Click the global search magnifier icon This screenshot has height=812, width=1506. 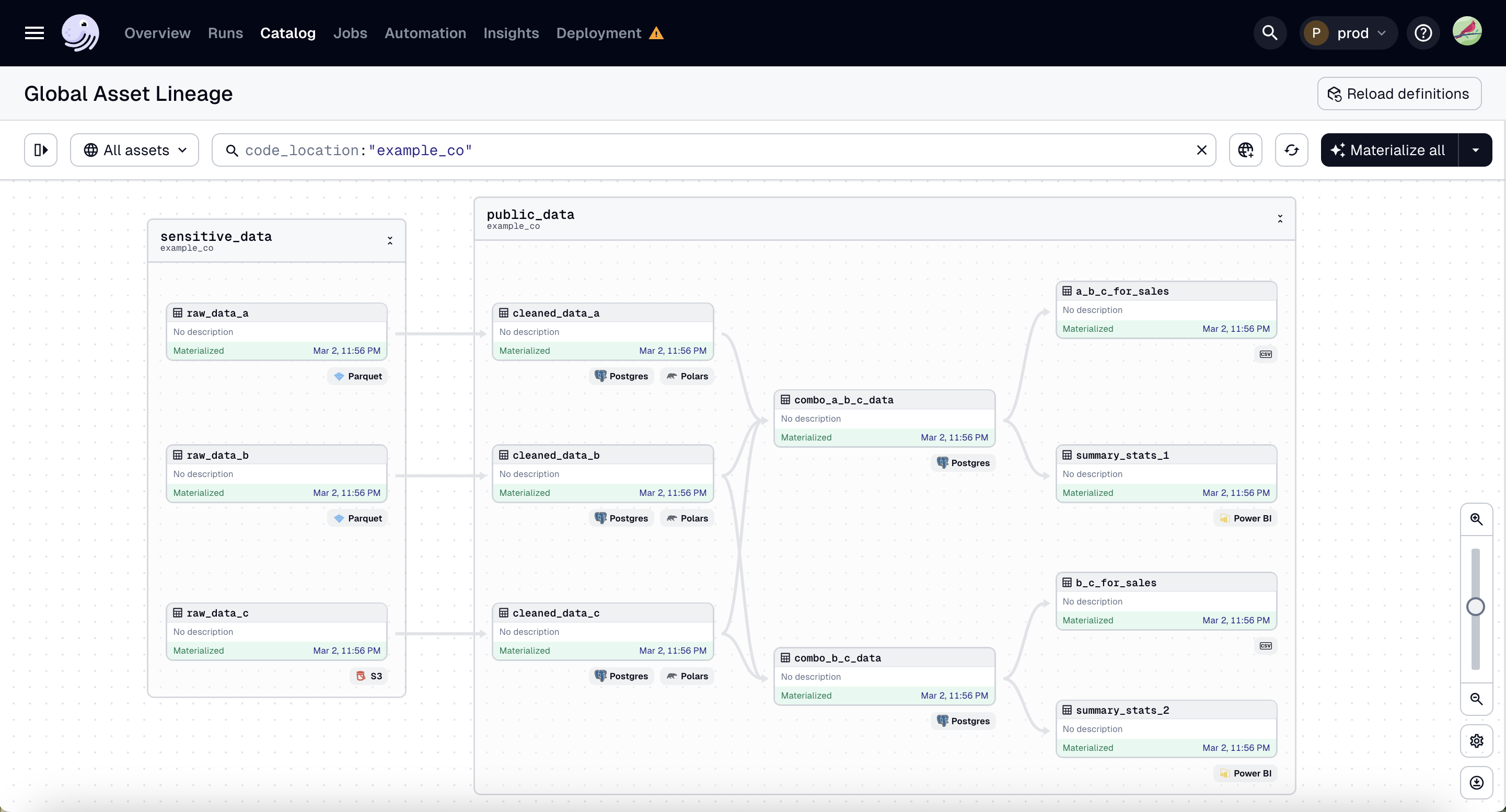click(1270, 32)
